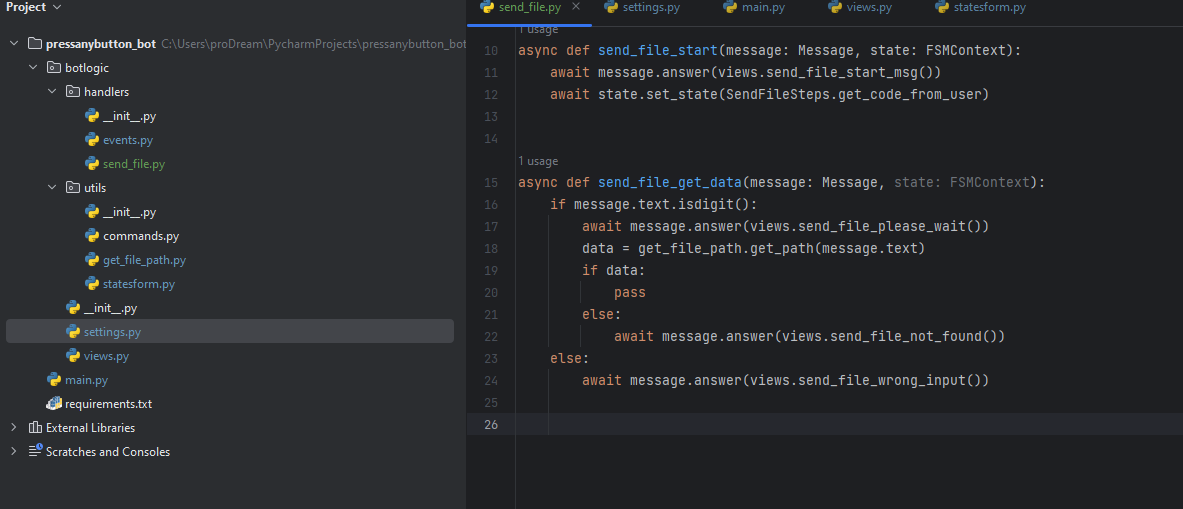Image resolution: width=1183 pixels, height=509 pixels.
Task: Open the Project view dropdown
Action: click(55, 7)
